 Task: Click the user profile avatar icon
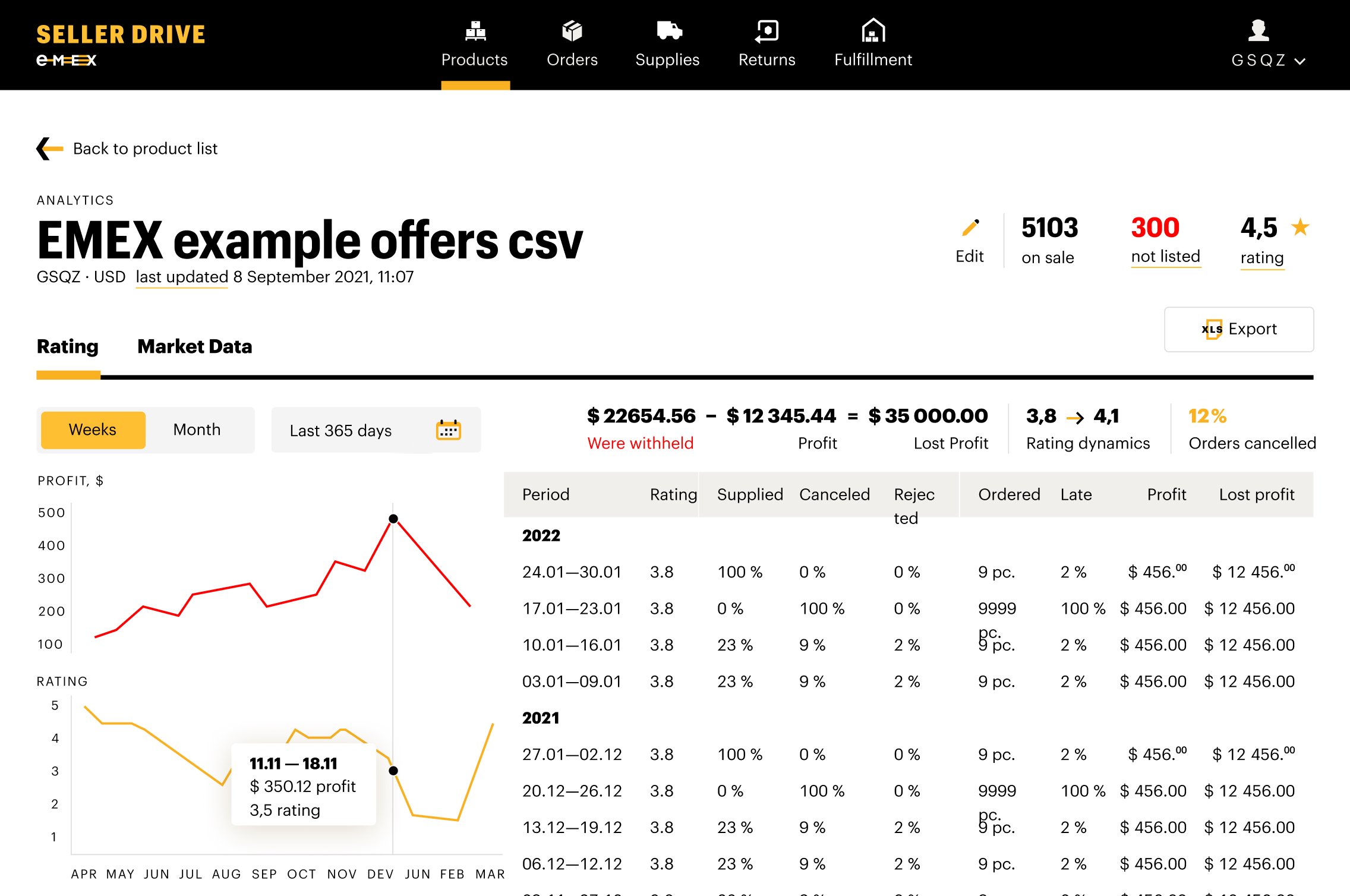click(1258, 30)
